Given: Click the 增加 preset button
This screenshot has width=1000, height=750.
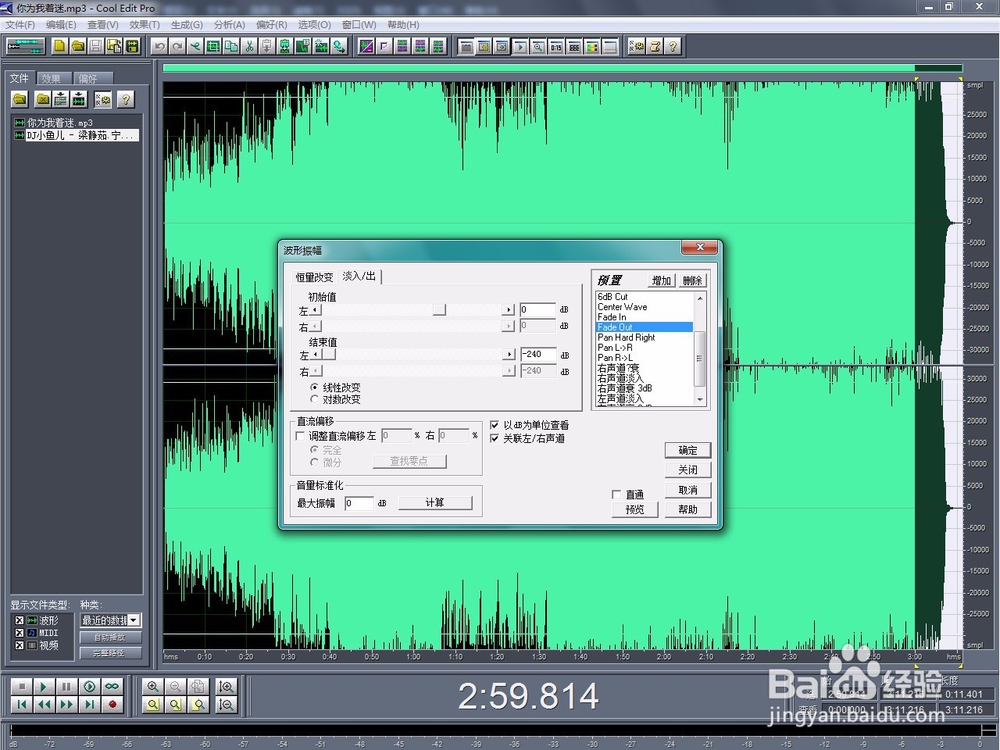Looking at the screenshot, I should coord(661,281).
